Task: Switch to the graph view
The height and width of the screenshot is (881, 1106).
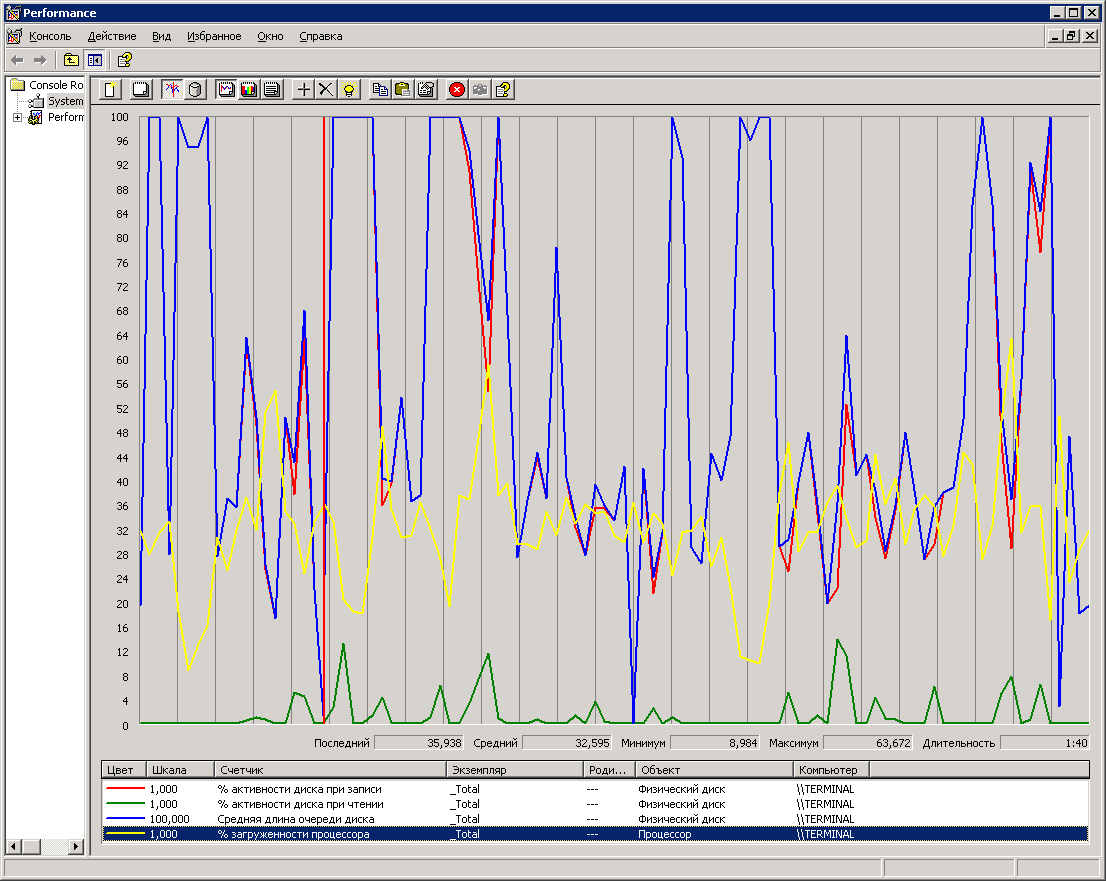Action: pyautogui.click(x=227, y=89)
